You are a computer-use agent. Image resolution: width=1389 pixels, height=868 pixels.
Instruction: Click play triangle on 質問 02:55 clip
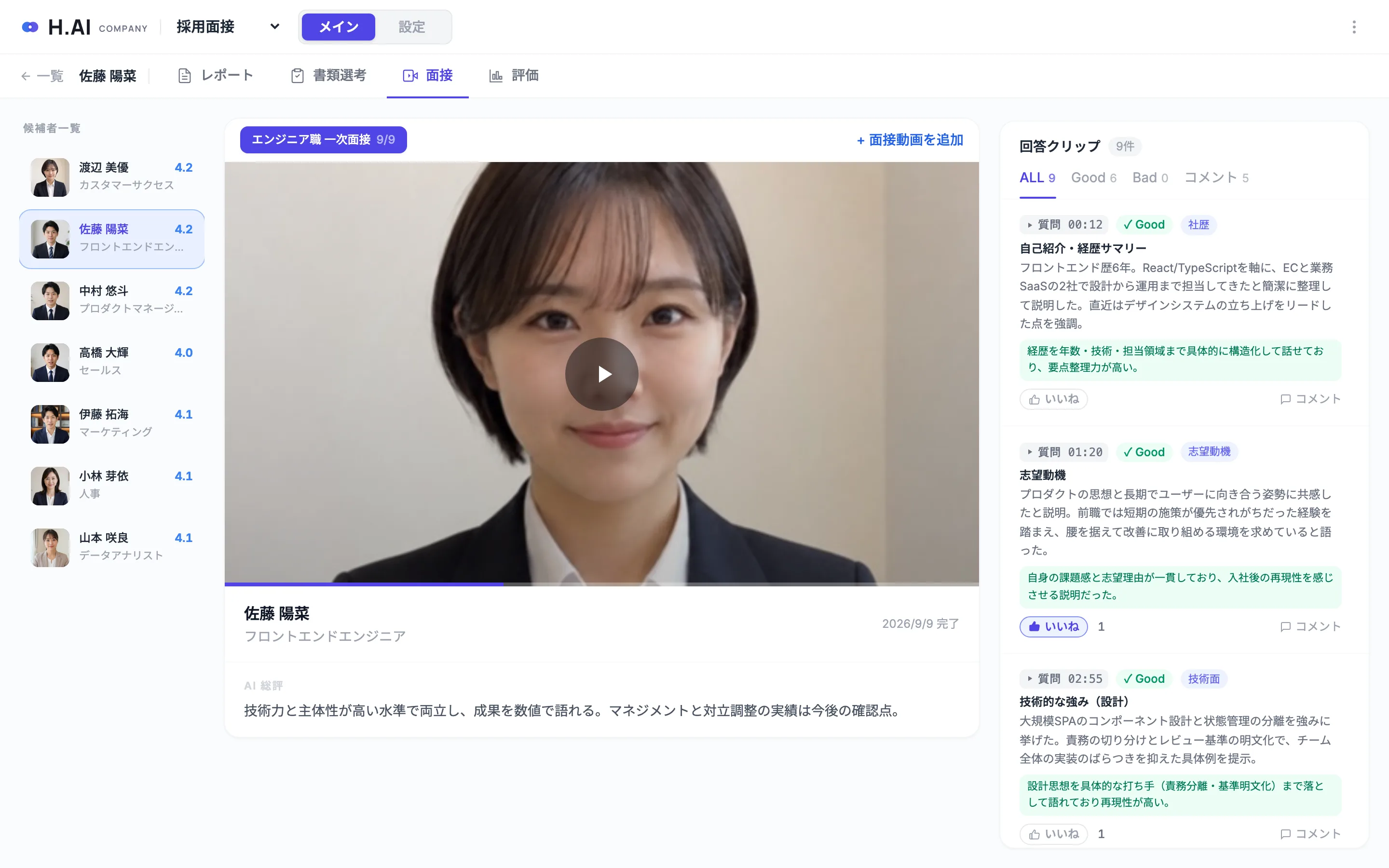(1030, 678)
